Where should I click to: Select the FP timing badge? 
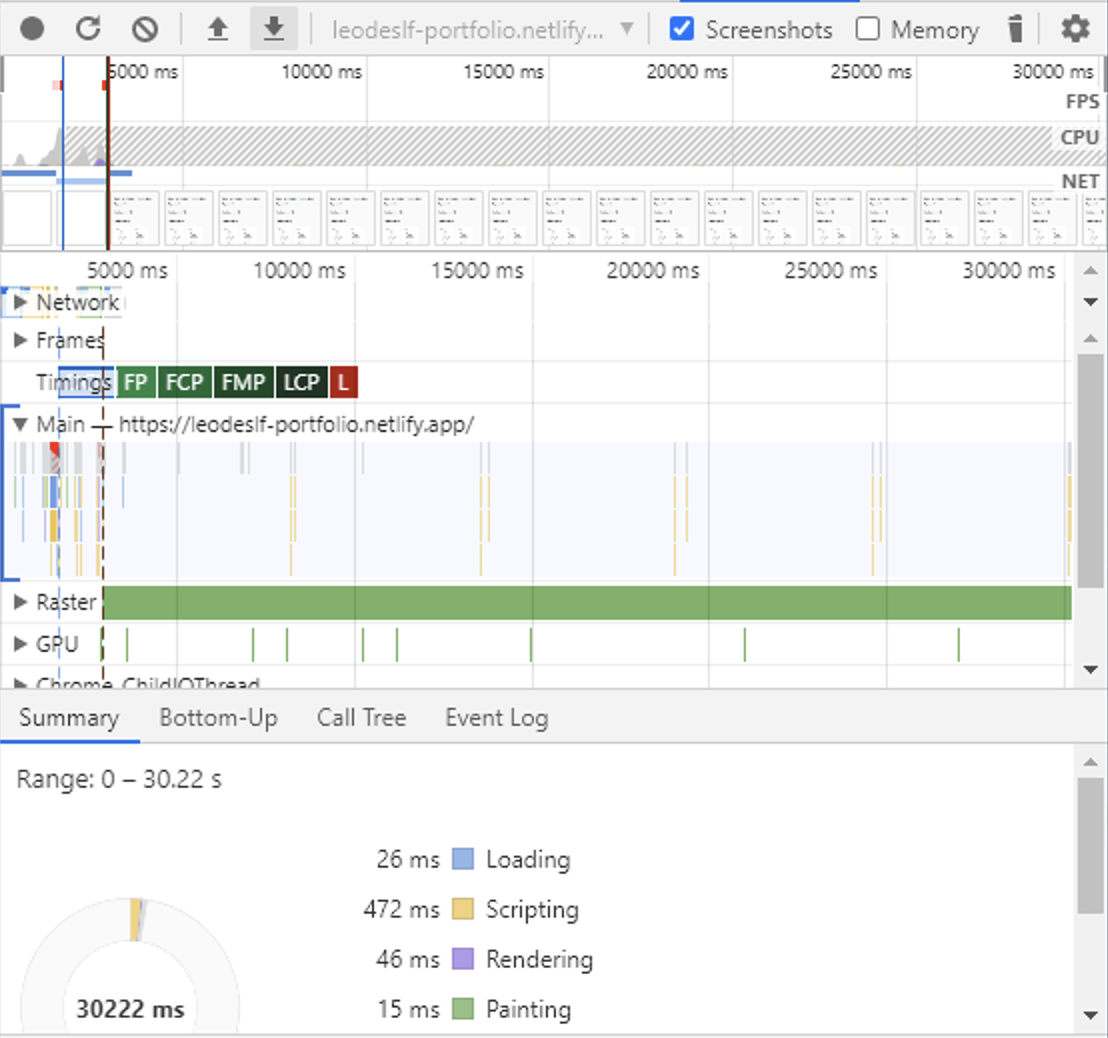click(x=136, y=382)
